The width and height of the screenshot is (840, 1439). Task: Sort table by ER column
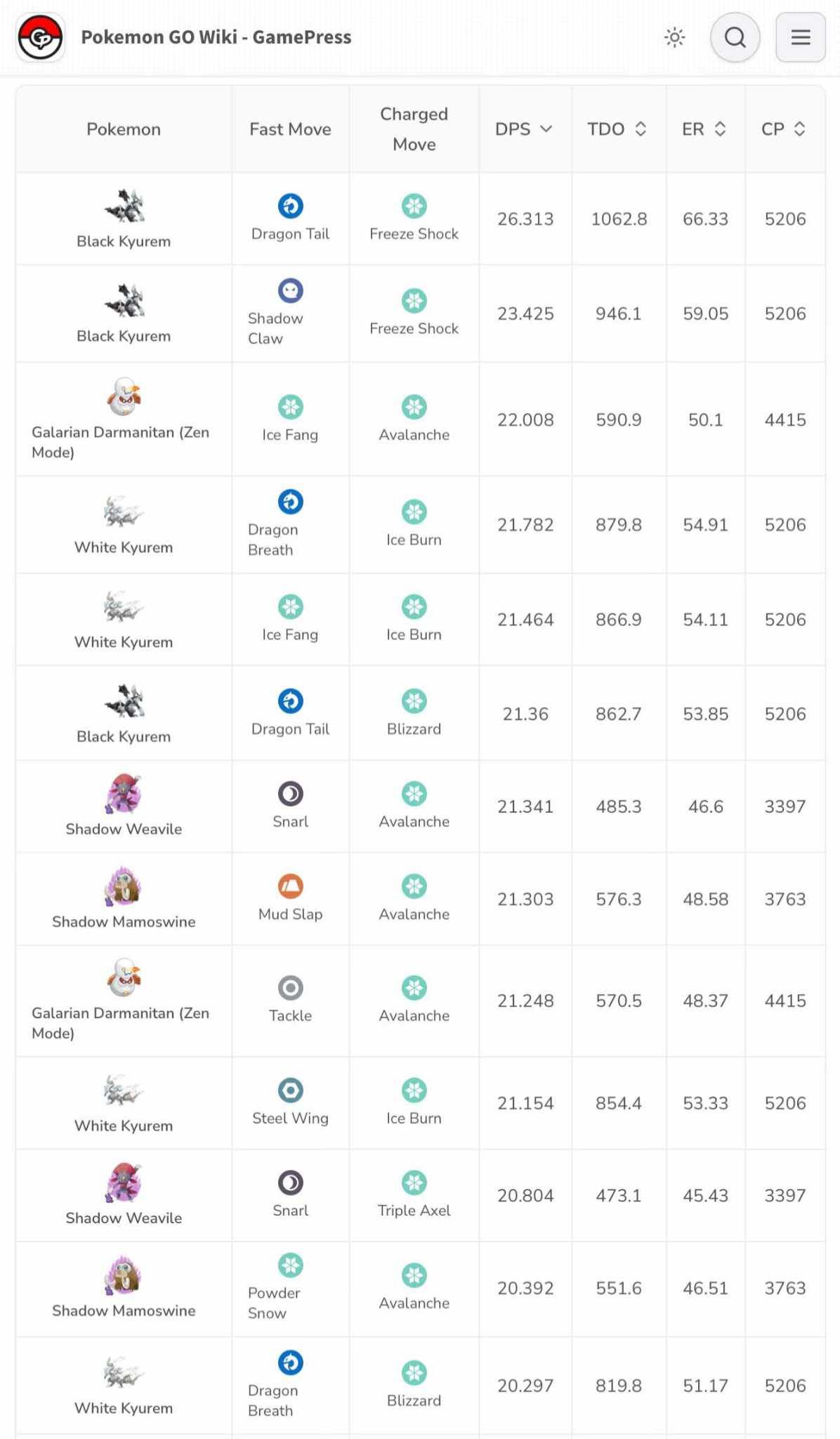[704, 129]
